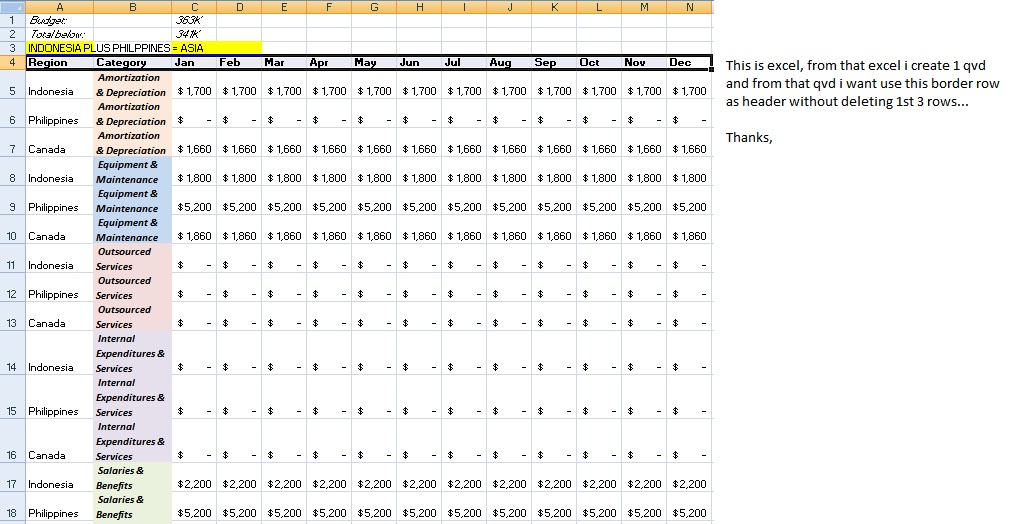Viewport: 1020px width, 524px height.
Task: Select Indonesia region cell in row 14
Action: 59,353
